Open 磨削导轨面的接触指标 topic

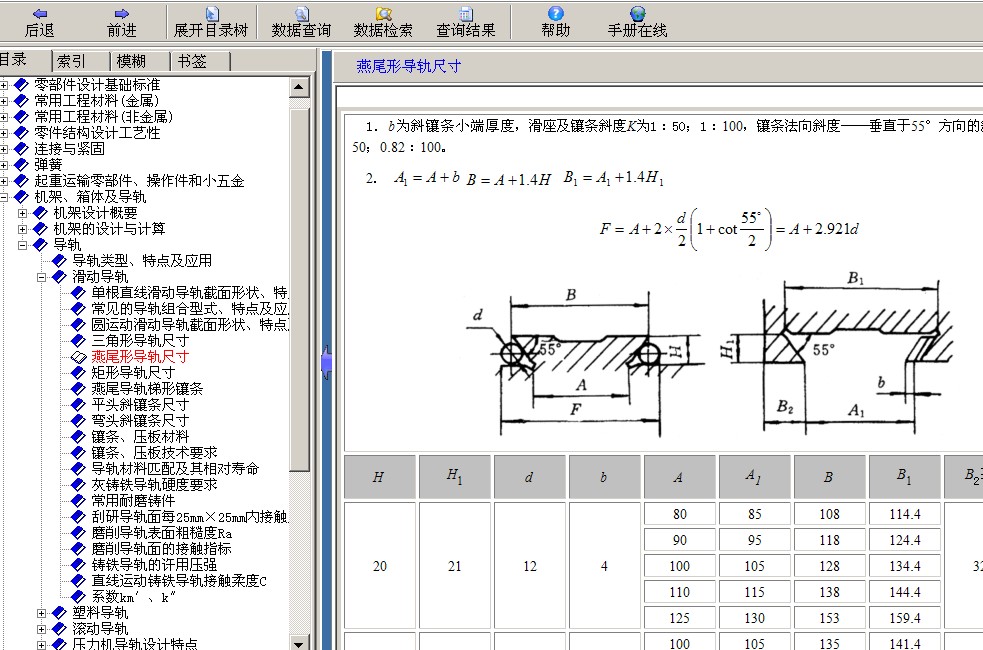click(161, 548)
